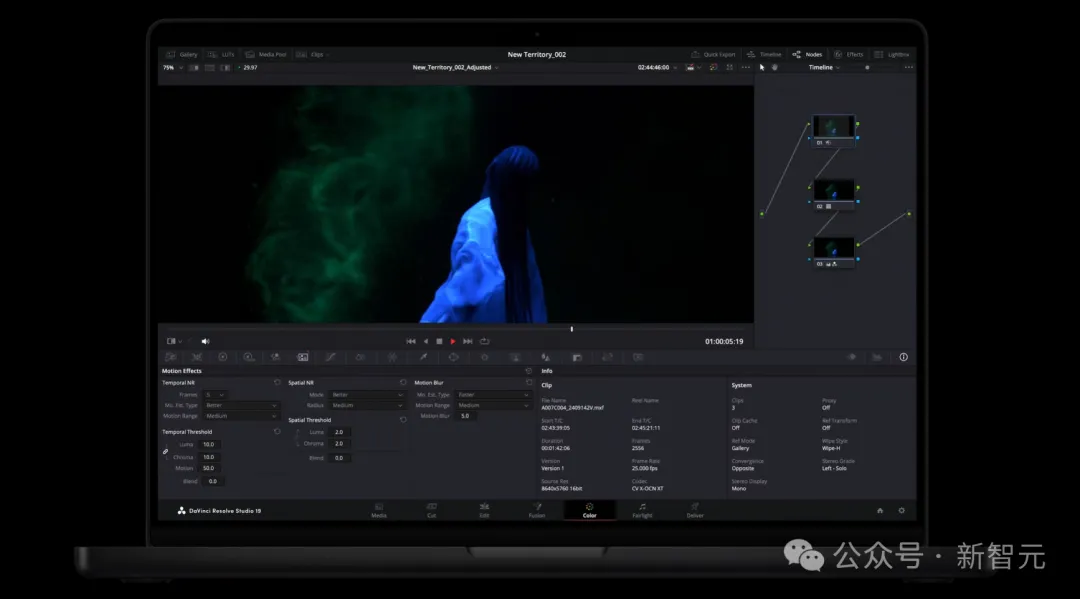The height and width of the screenshot is (599, 1080).
Task: Mute the viewer audio
Action: tap(205, 341)
